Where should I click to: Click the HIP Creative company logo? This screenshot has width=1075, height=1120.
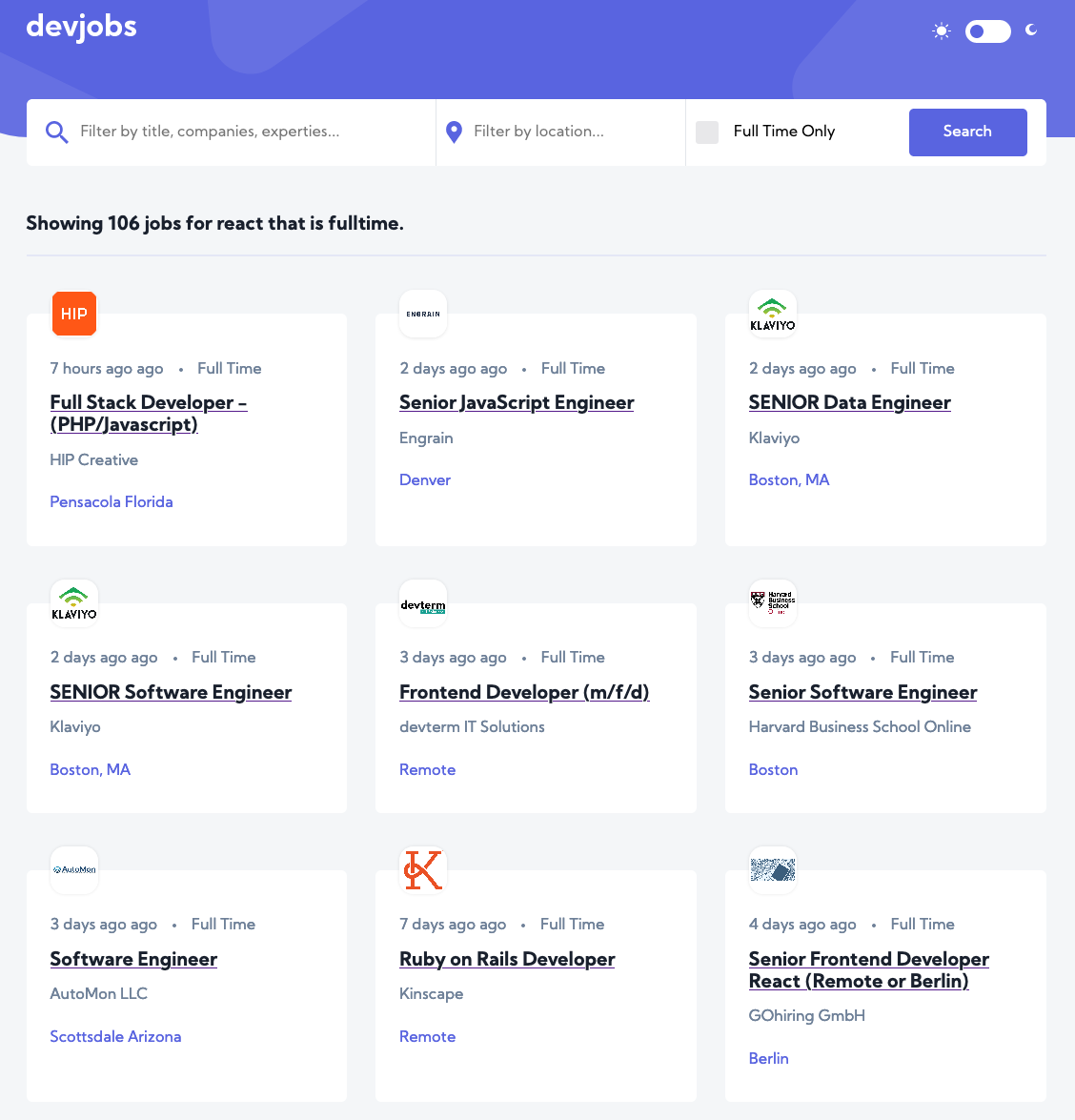74,314
